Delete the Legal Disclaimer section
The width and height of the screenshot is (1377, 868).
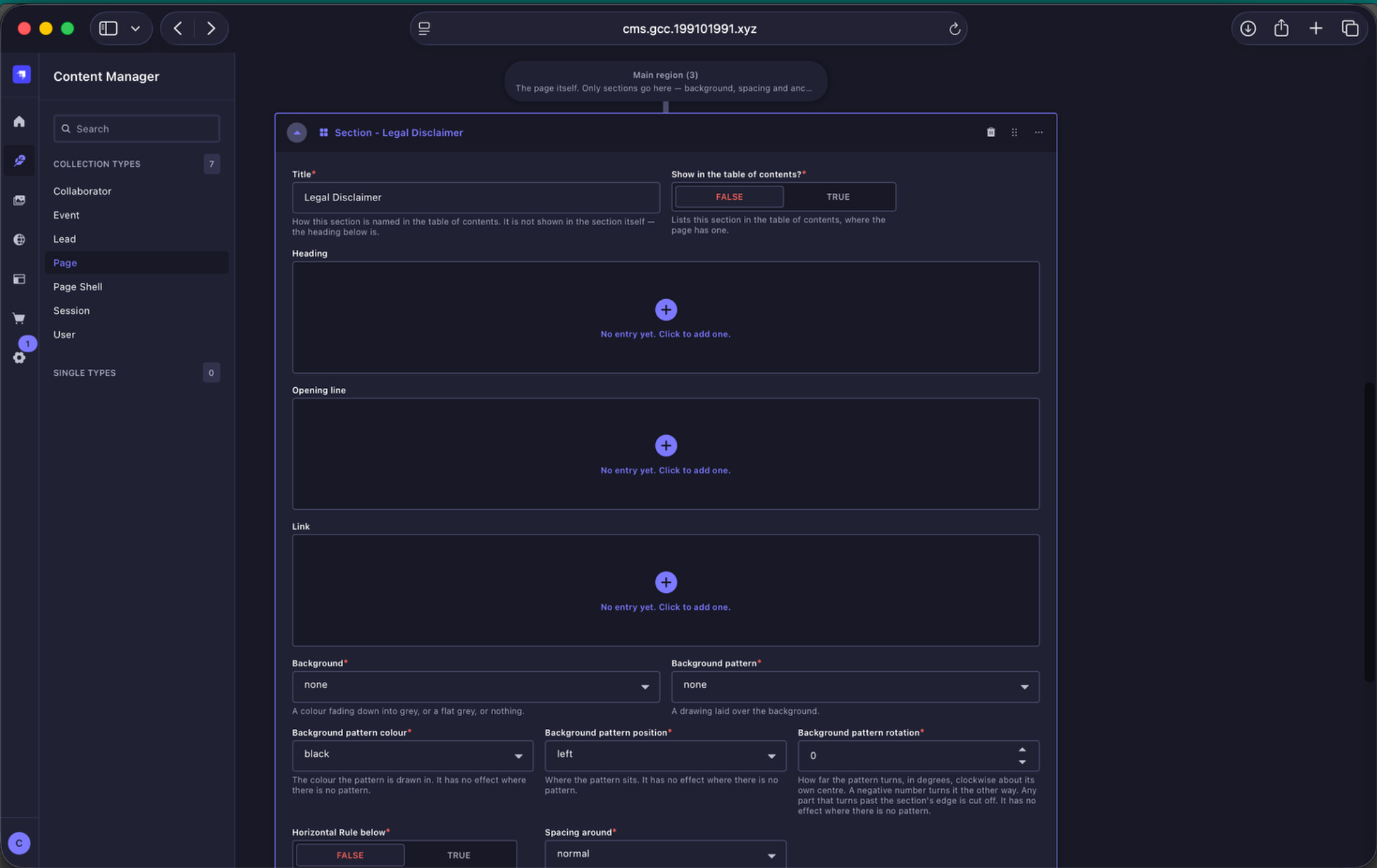[x=990, y=132]
